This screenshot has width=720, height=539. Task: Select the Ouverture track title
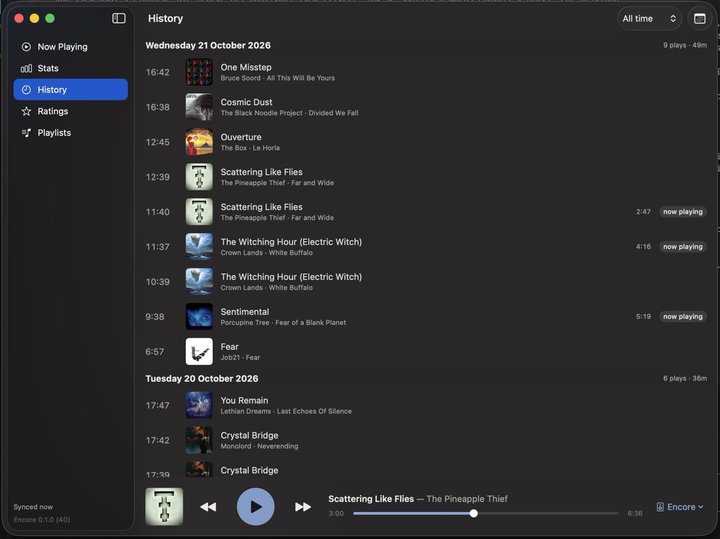[241, 137]
